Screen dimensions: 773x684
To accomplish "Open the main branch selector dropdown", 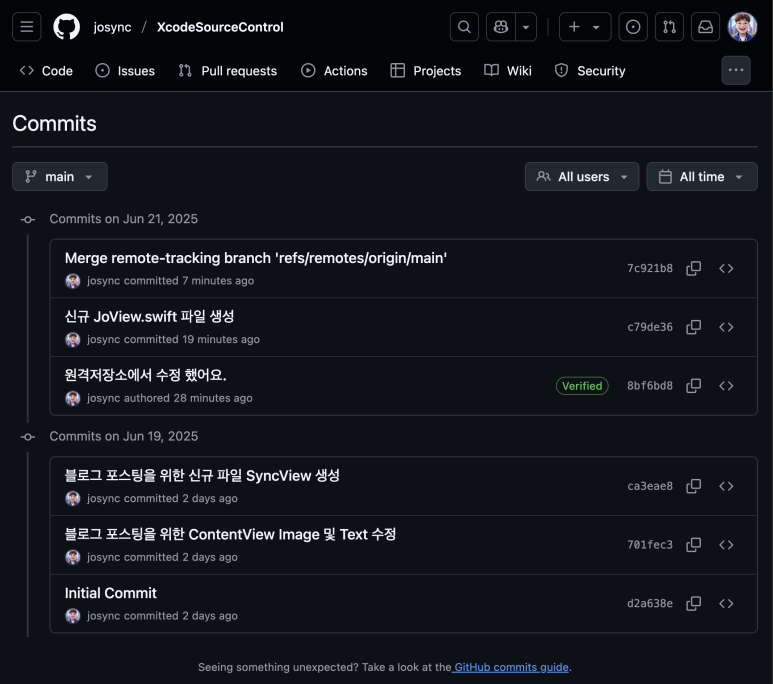I will click(60, 177).
